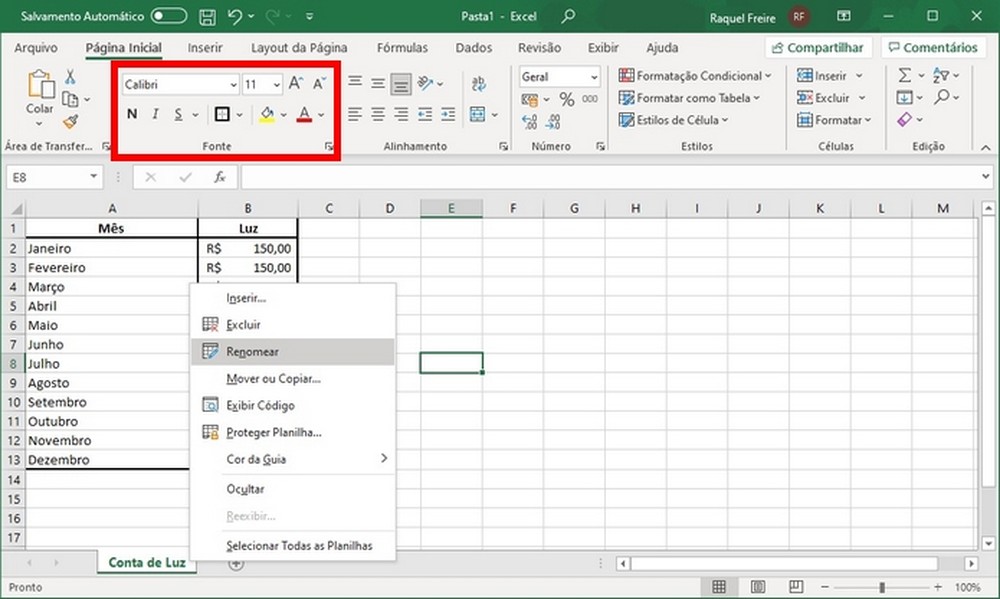Click the text orientation icon
Viewport: 1000px width, 599px height.
(x=425, y=83)
